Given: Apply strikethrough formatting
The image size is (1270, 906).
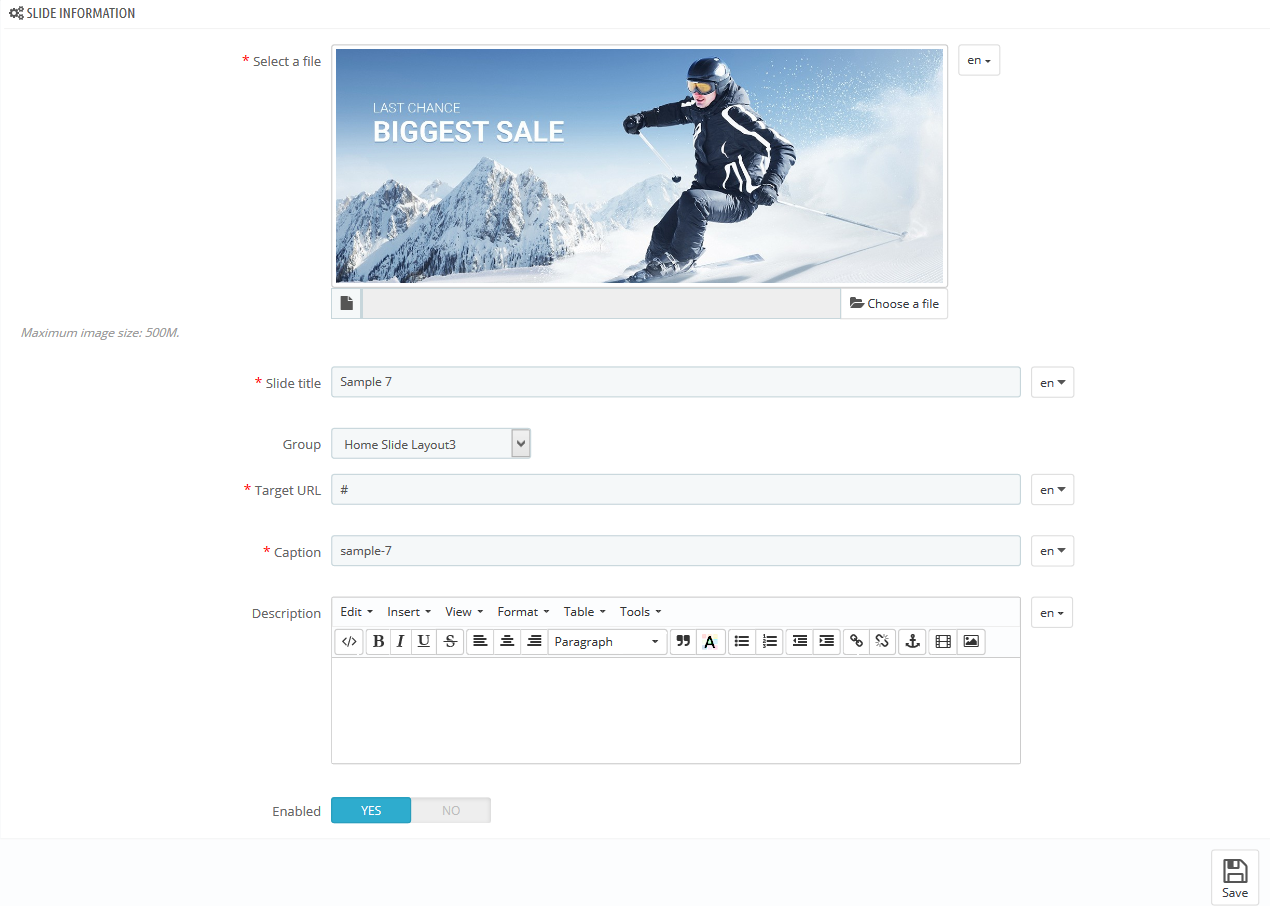Looking at the screenshot, I should [450, 642].
